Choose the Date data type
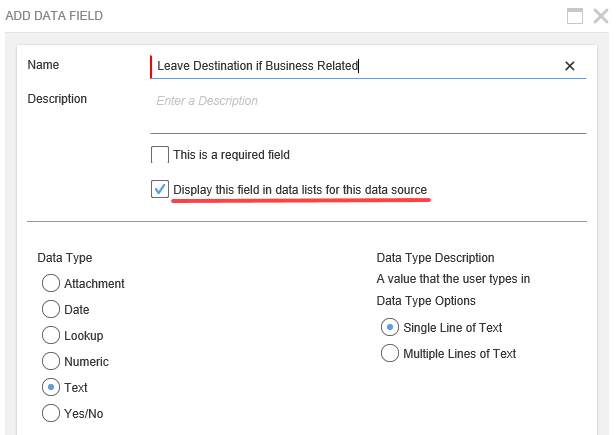This screenshot has height=435, width=616. (x=51, y=310)
